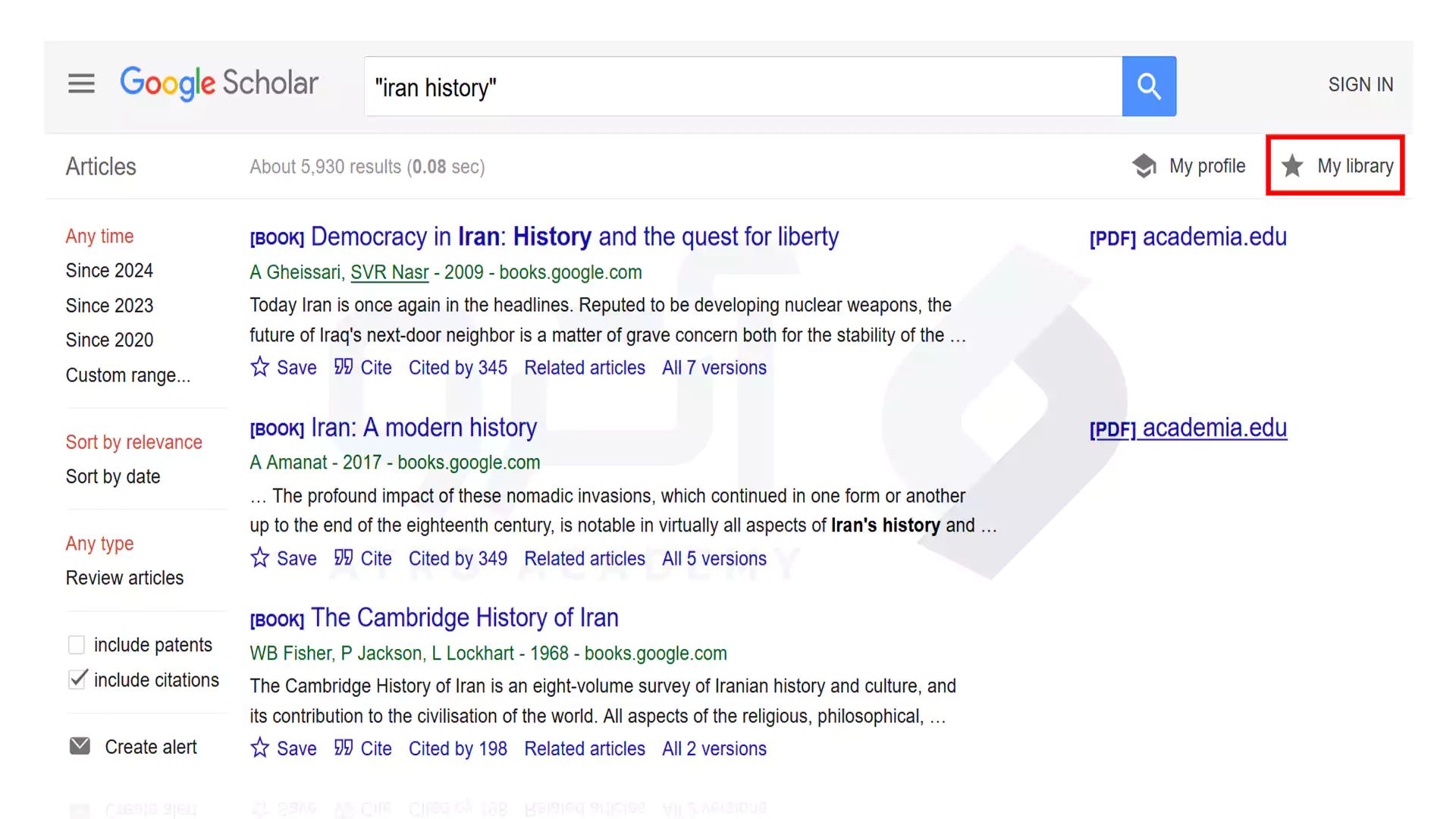Image resolution: width=1456 pixels, height=819 pixels.
Task: Open the hamburger menu icon
Action: click(81, 83)
